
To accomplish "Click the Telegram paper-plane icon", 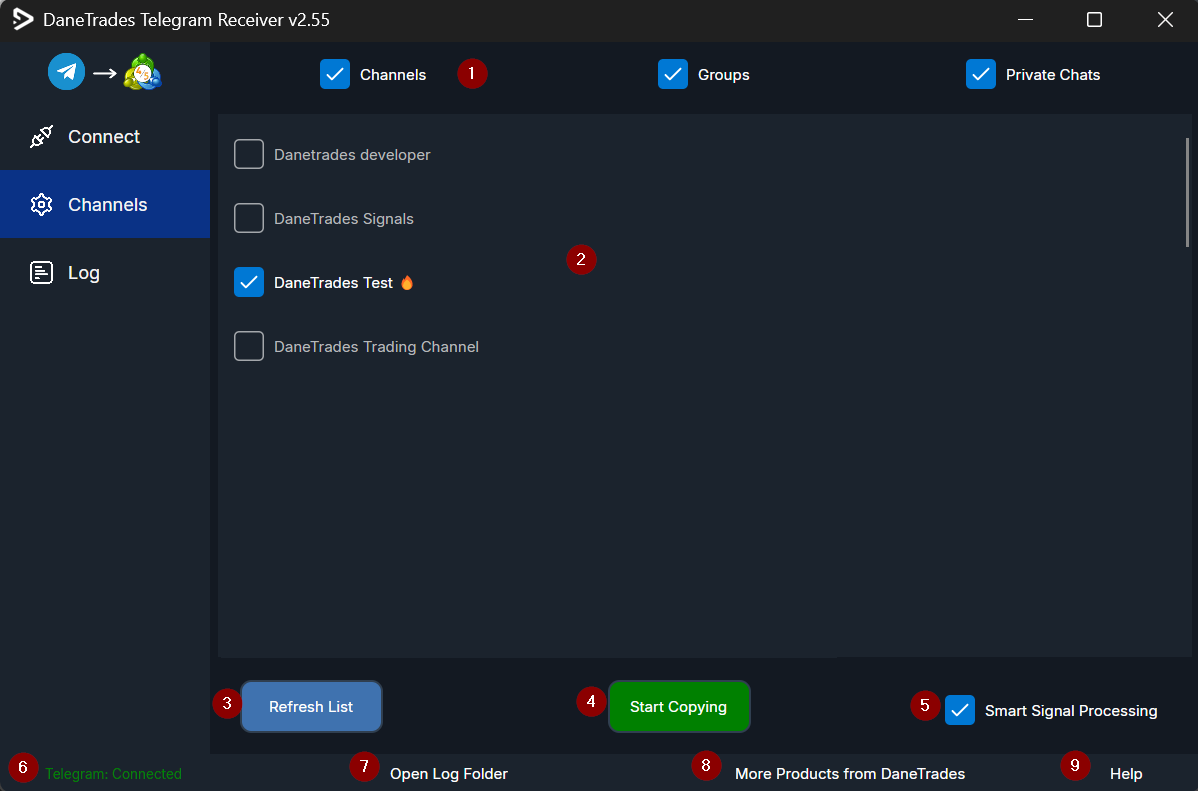I will (66, 72).
